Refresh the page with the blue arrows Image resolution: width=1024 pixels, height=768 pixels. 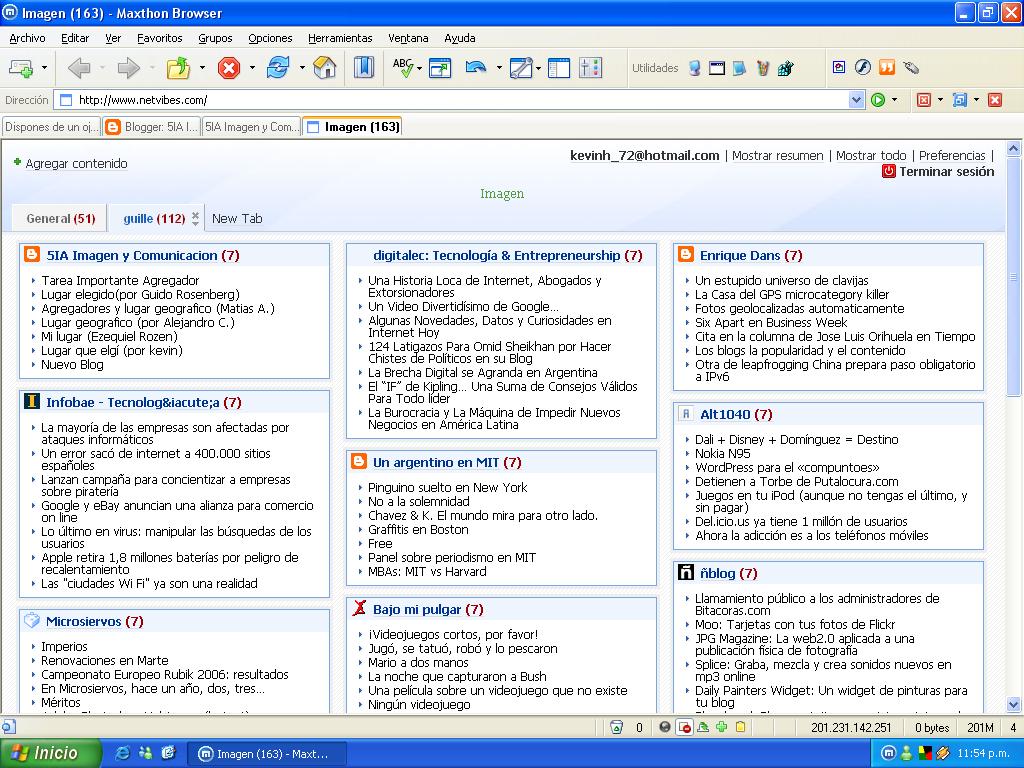pos(278,67)
